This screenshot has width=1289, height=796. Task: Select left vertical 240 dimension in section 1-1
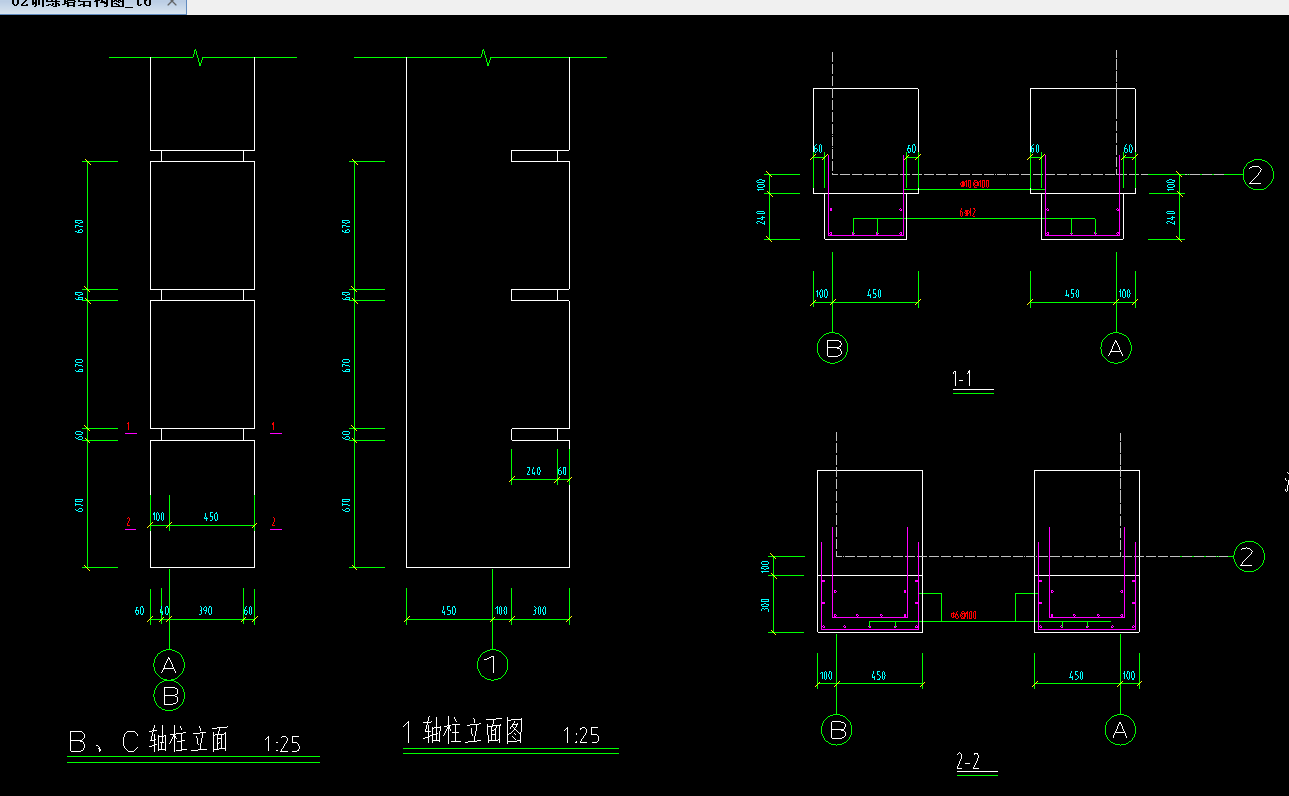click(x=762, y=216)
